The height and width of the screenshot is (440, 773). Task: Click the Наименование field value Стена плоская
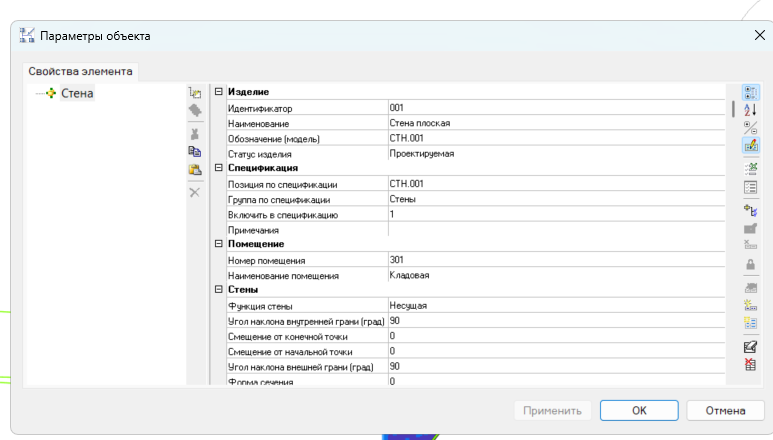[x=420, y=123]
